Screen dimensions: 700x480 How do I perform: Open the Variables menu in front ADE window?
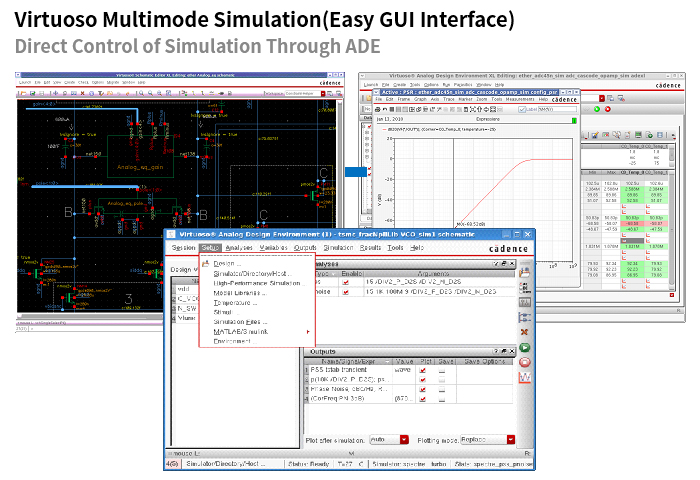point(273,248)
